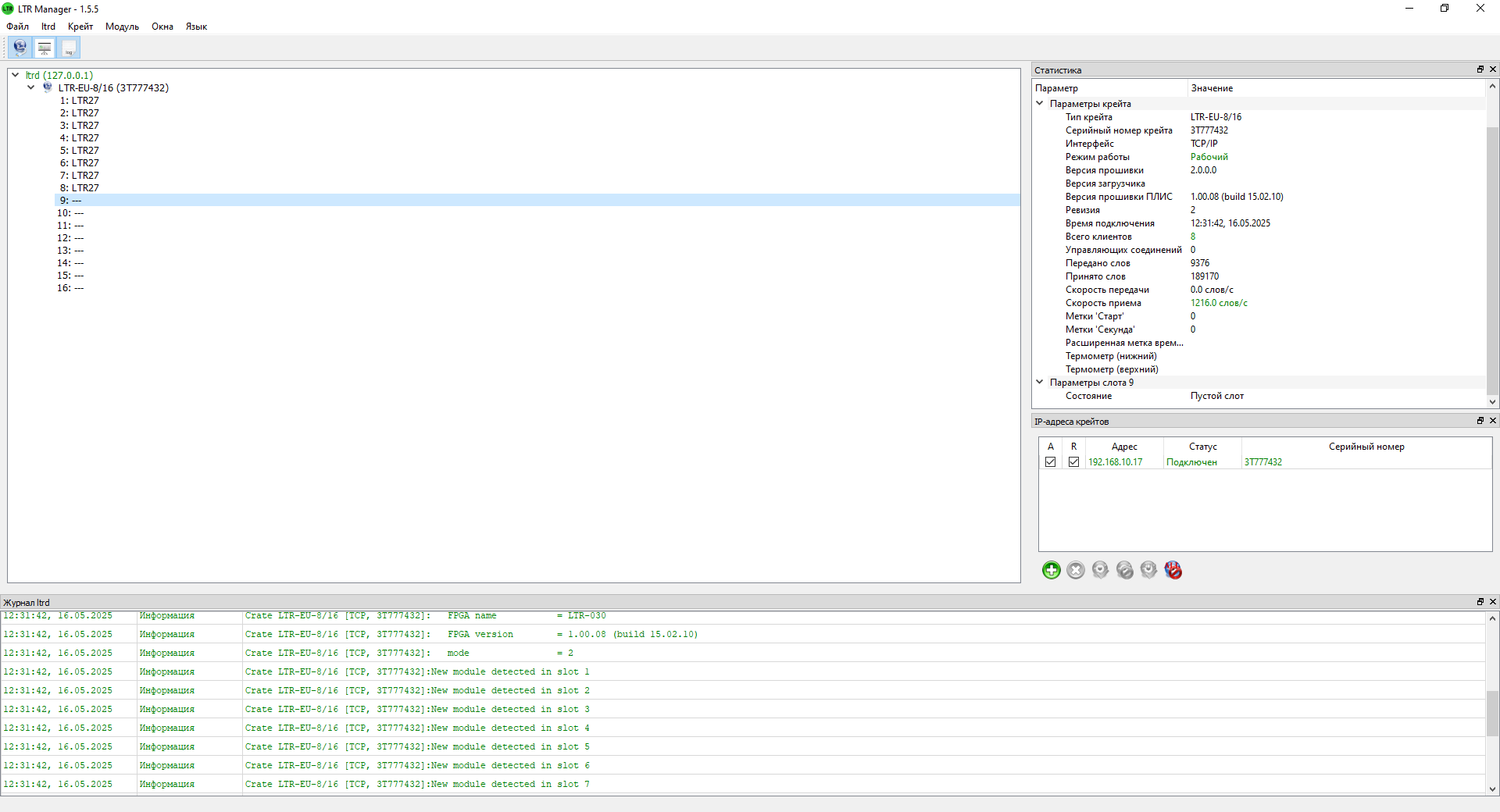Click the statistics panel vertical scrollbar

(x=1492, y=259)
